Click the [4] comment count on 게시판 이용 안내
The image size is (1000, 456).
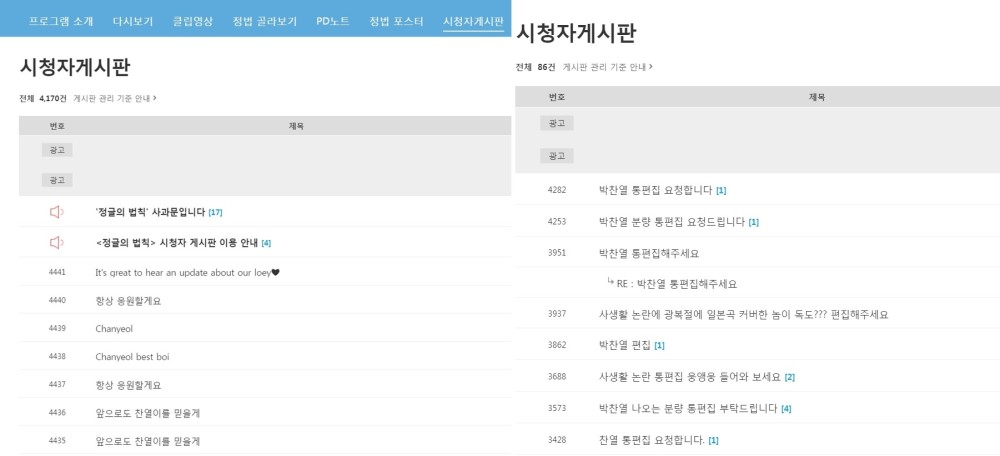pos(266,243)
